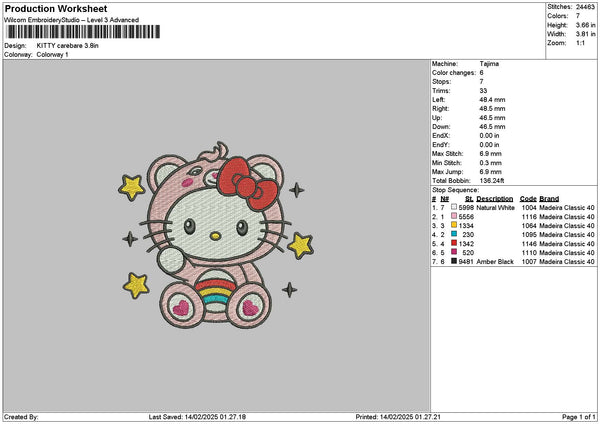Select the 'Page 1 of 1' footer text

coord(579,417)
